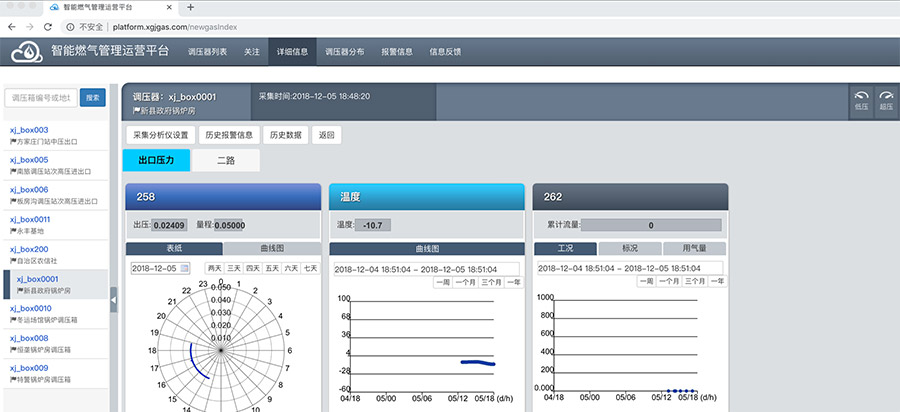Click the 搜索 search button
Image resolution: width=900 pixels, height=412 pixels.
pos(92,98)
